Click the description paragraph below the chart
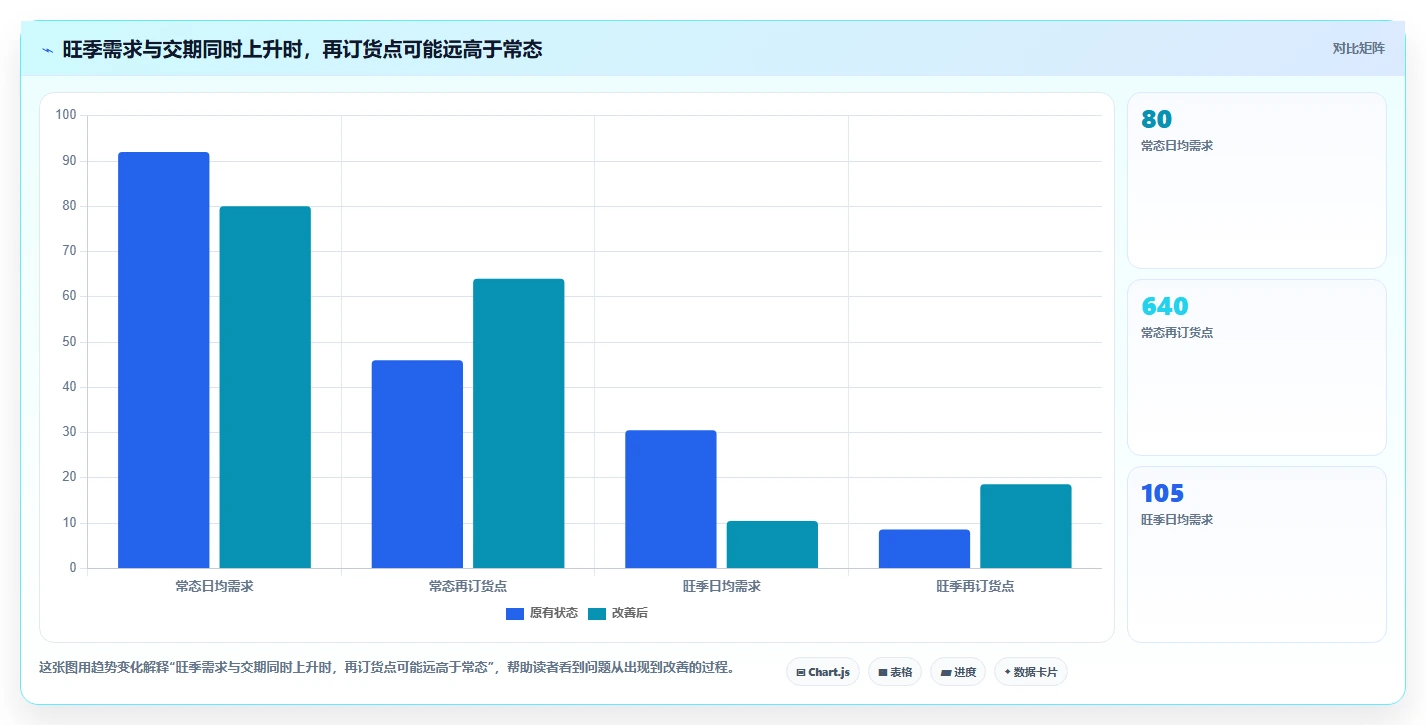 387,667
